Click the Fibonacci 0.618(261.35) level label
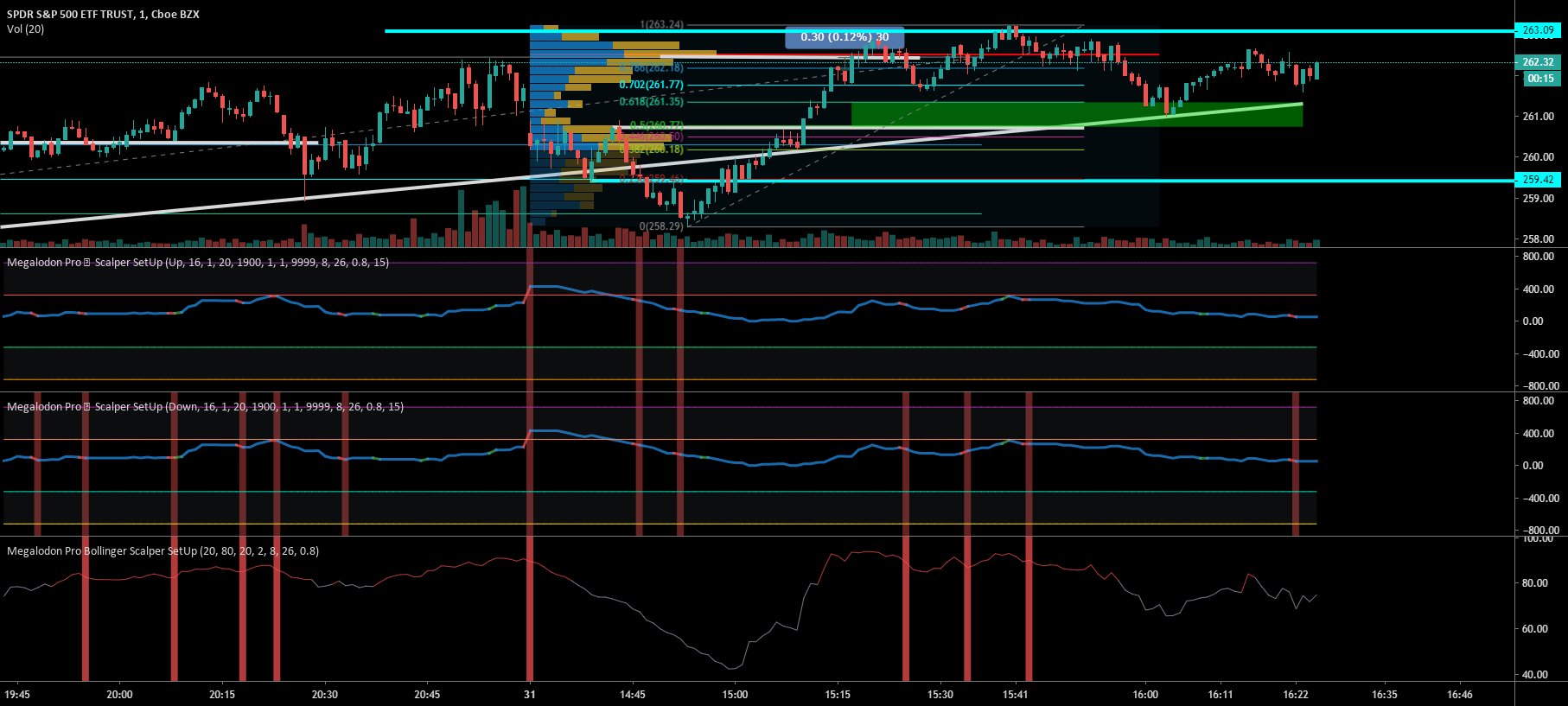This screenshot has width=1568, height=706. (651, 102)
